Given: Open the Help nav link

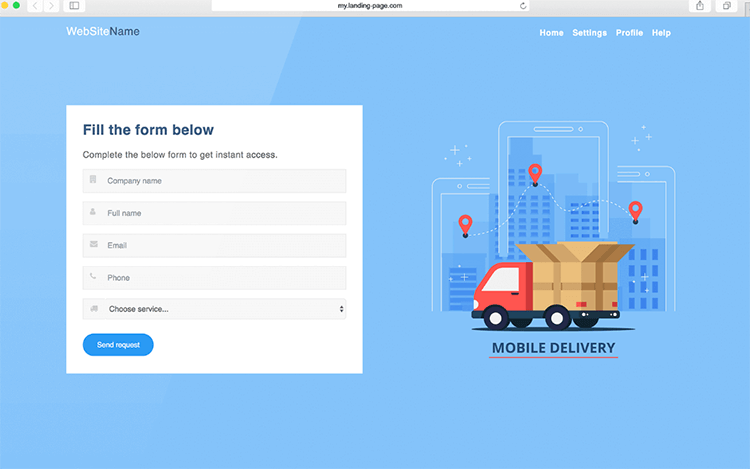Looking at the screenshot, I should [x=661, y=33].
